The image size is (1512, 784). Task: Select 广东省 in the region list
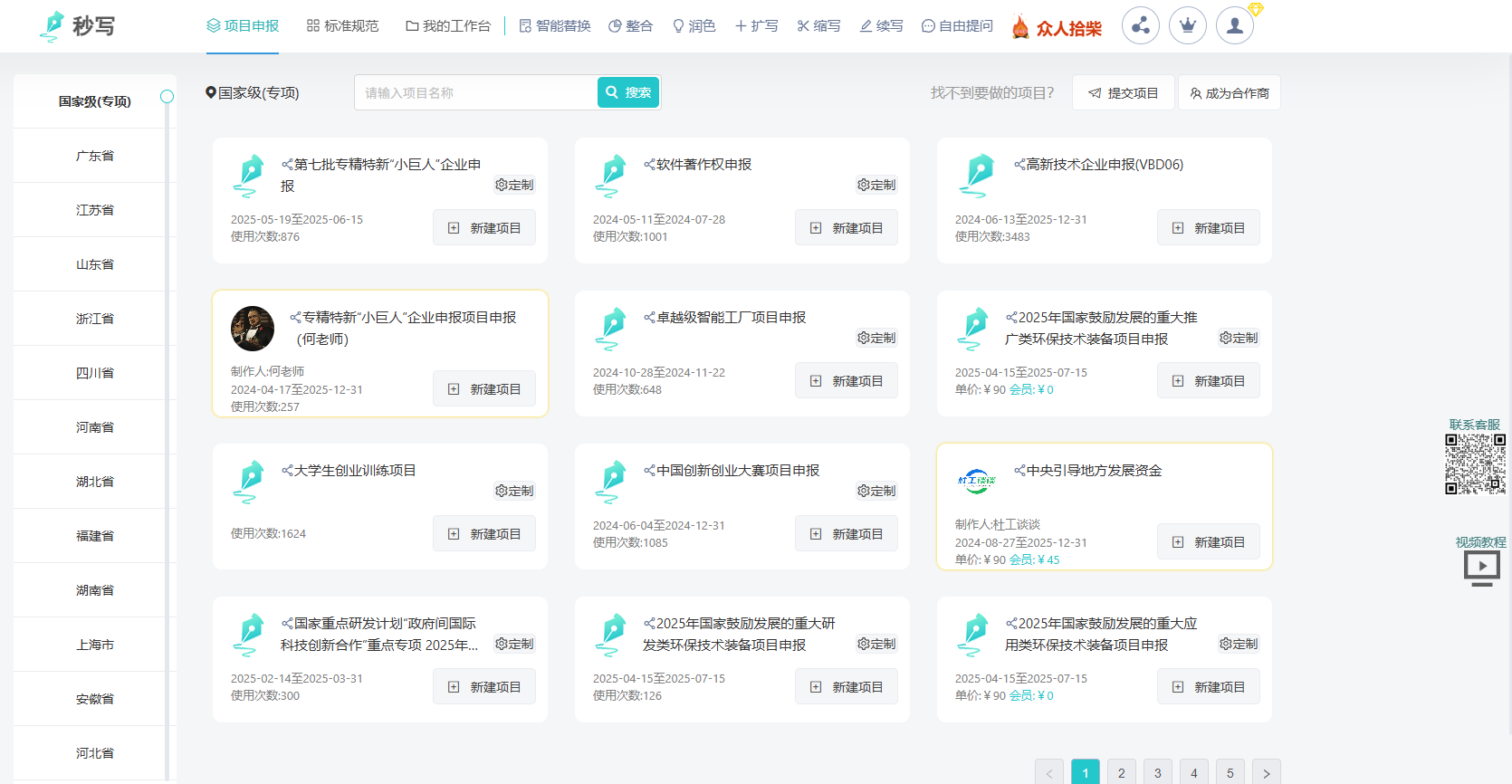(94, 156)
